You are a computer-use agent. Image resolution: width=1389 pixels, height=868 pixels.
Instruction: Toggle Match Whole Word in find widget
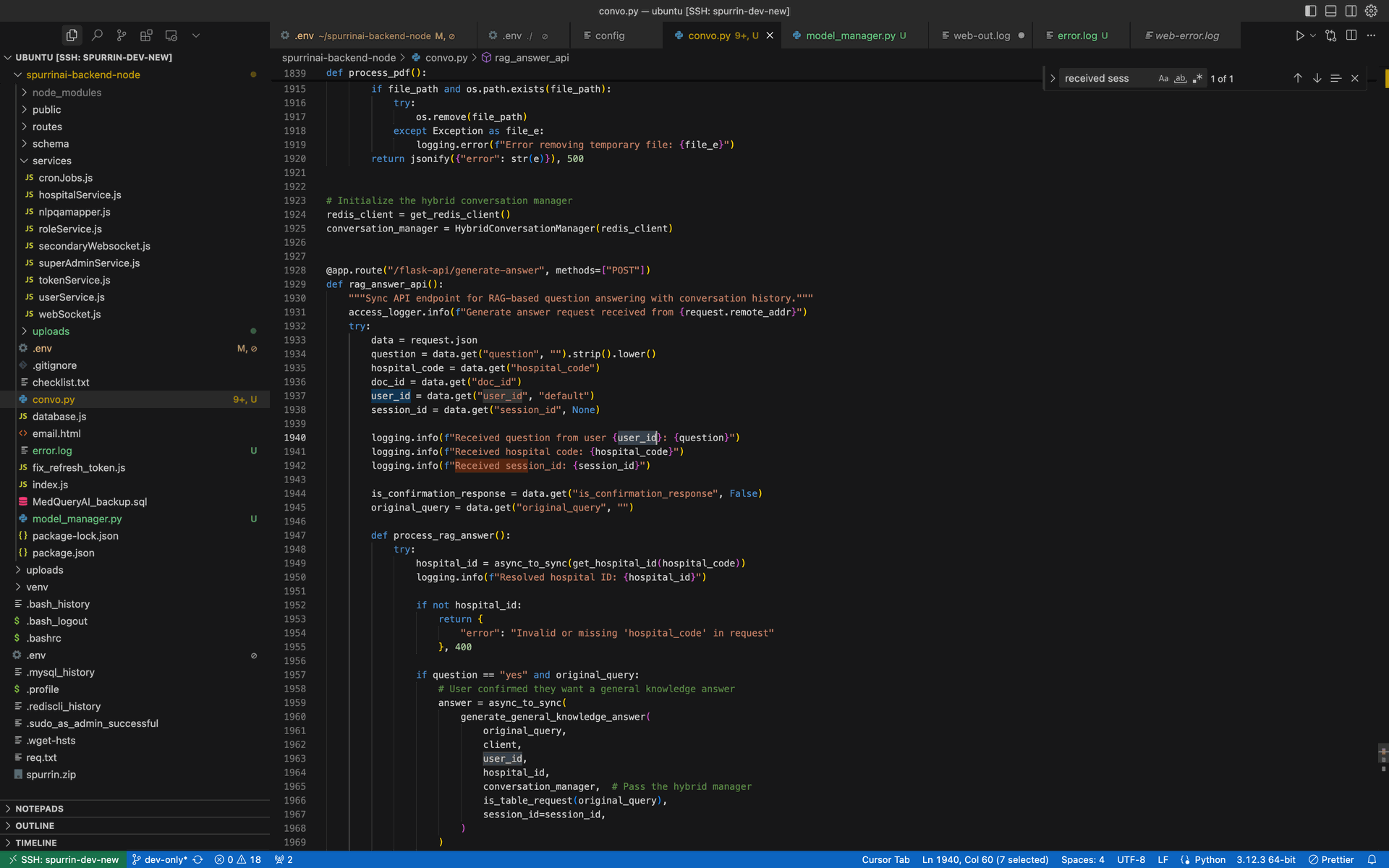click(1180, 78)
